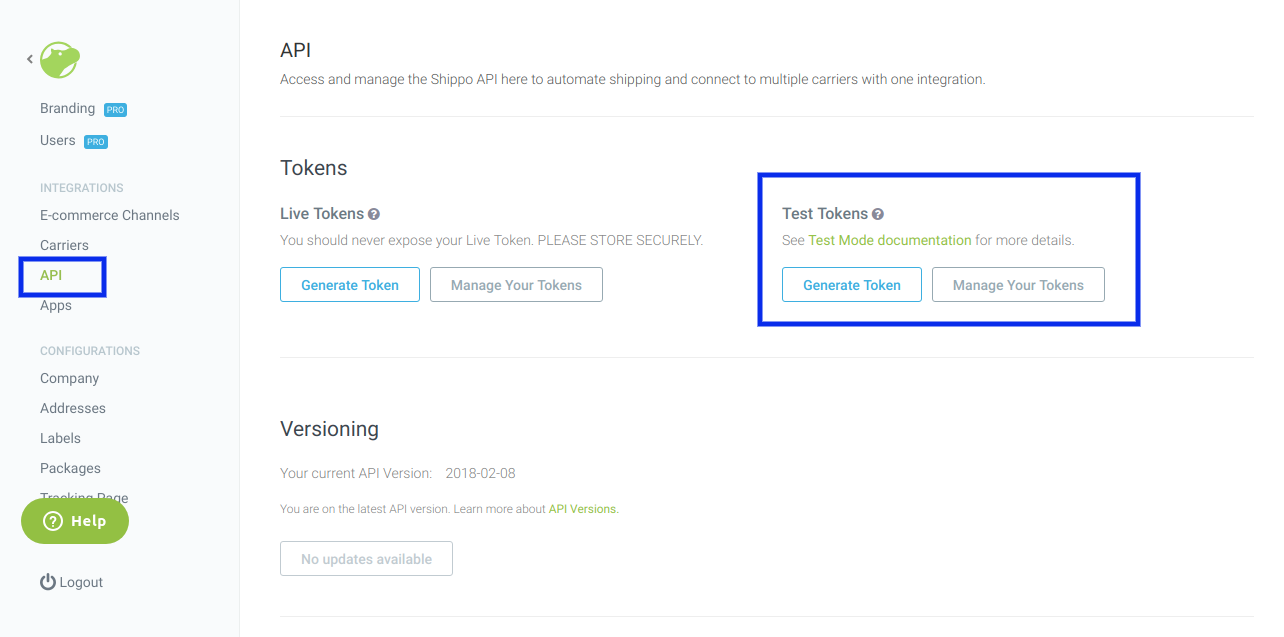
Task: Click the API page title
Action: (296, 50)
